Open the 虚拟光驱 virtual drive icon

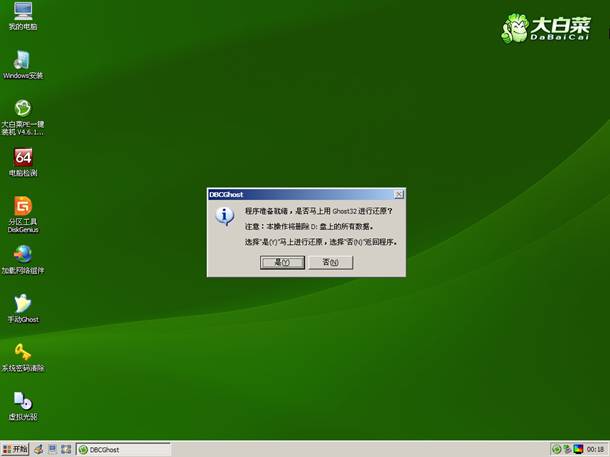[22, 401]
